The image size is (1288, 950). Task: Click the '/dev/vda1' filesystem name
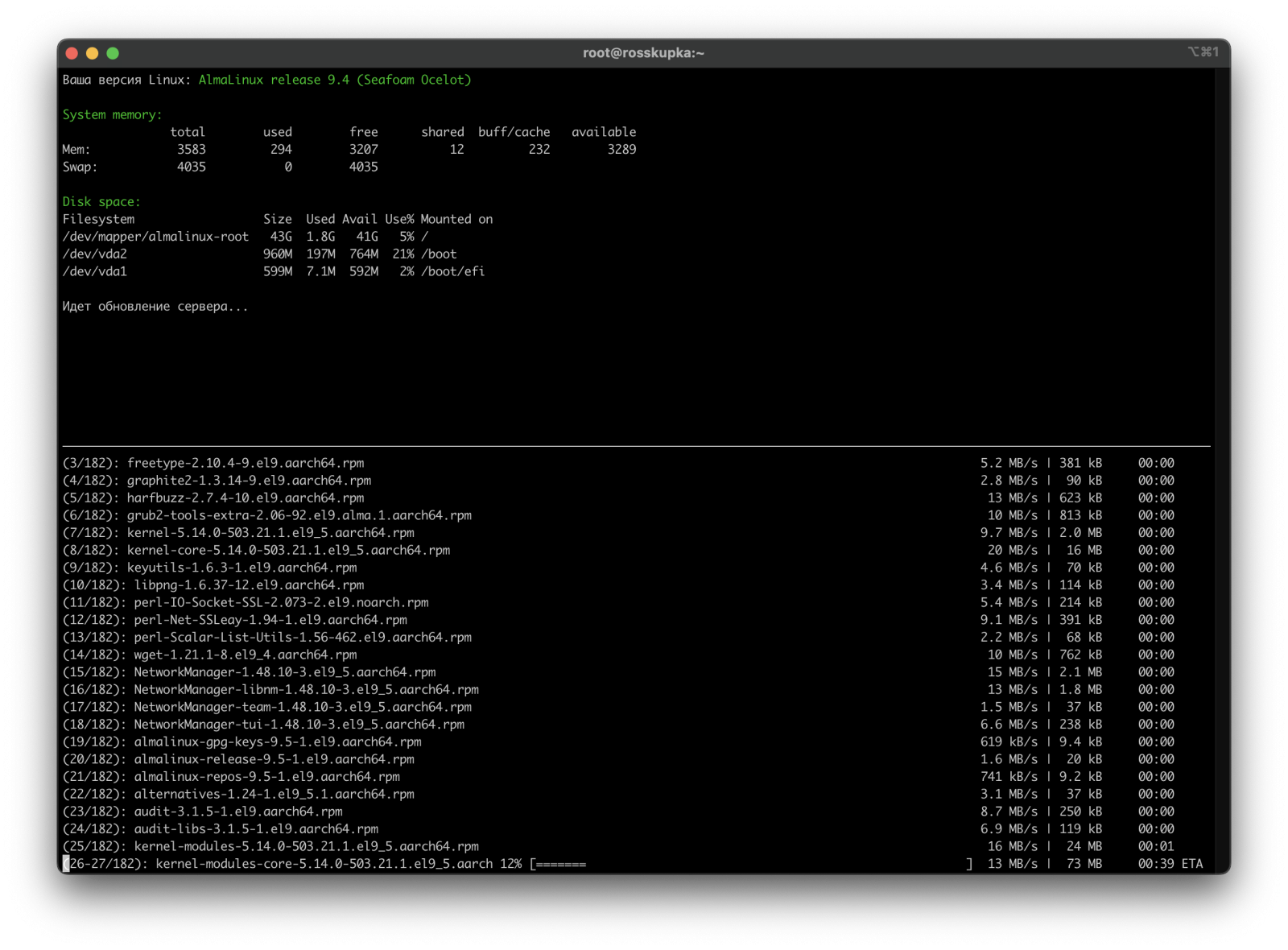[x=95, y=271]
